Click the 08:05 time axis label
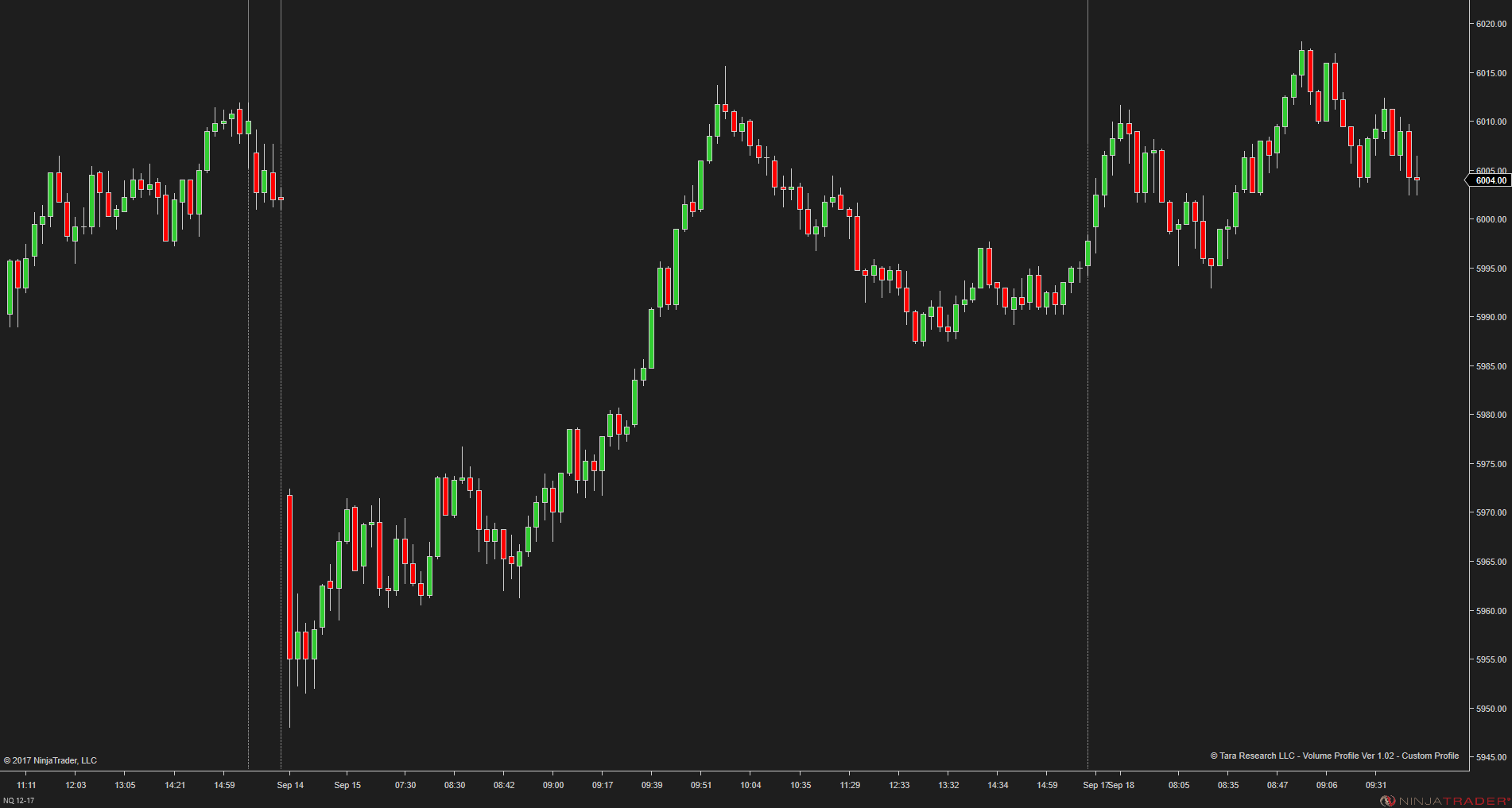This screenshot has height=808, width=1512. (x=1179, y=785)
